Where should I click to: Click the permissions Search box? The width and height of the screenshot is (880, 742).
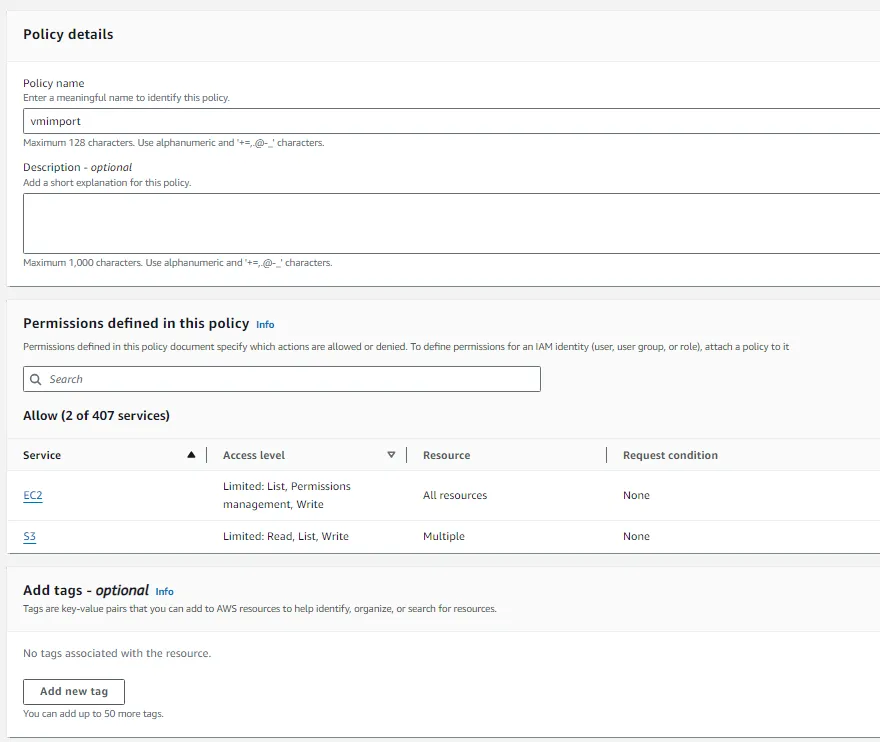[x=290, y=380]
